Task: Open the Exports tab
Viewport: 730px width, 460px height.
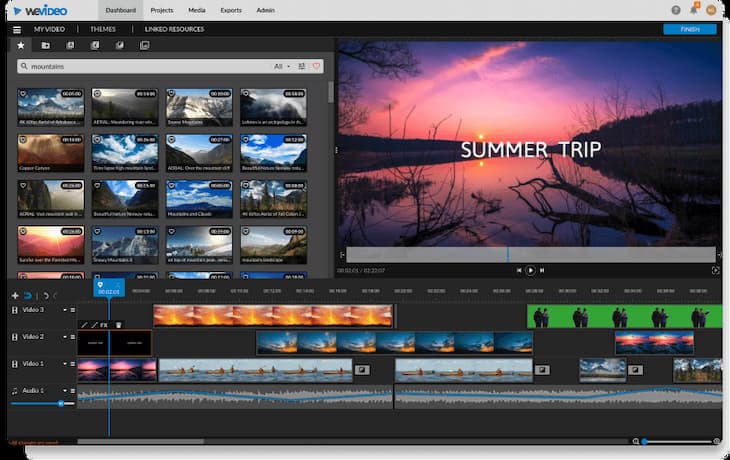Action: pyautogui.click(x=231, y=10)
